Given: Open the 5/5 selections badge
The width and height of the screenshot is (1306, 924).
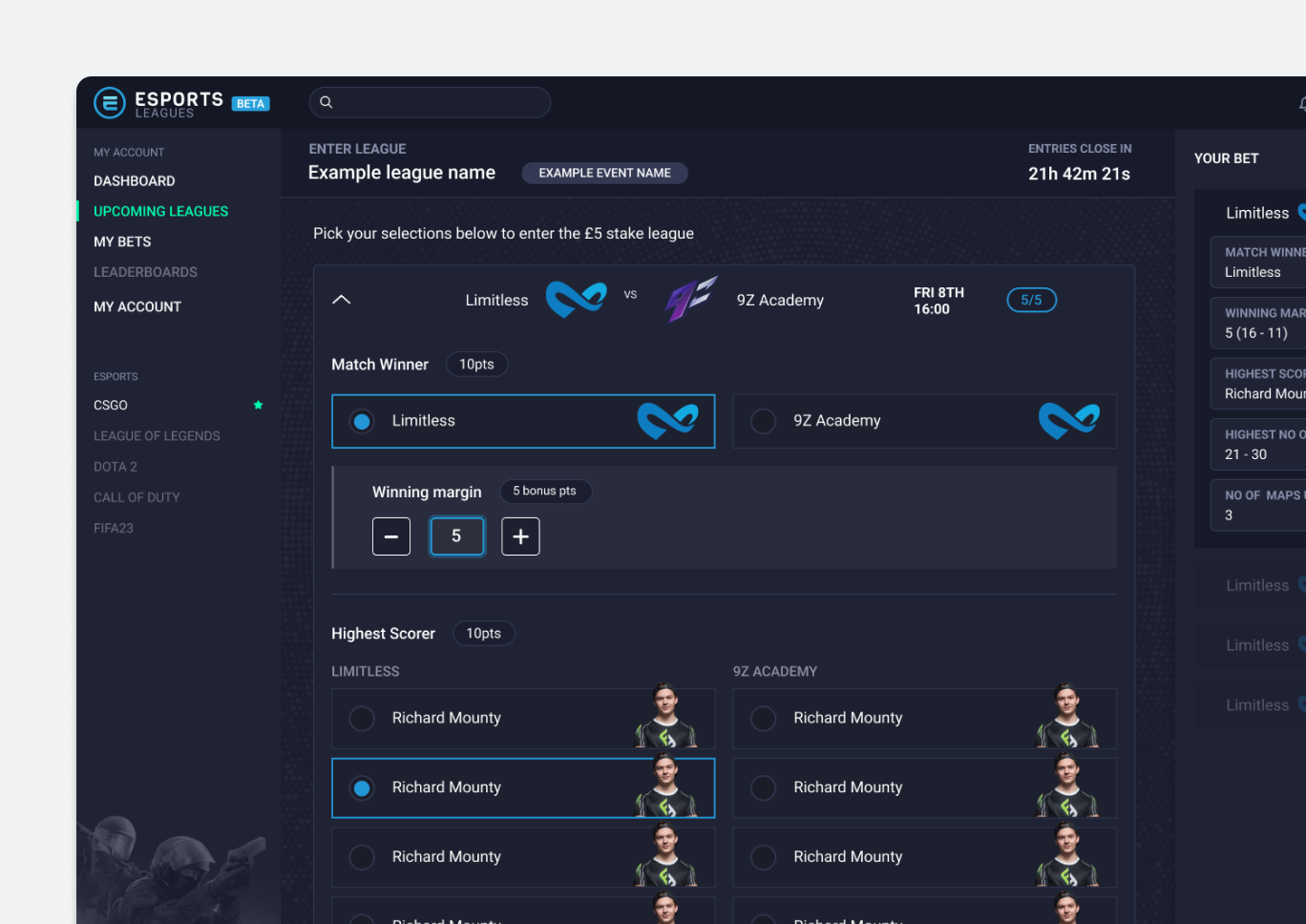Looking at the screenshot, I should click(x=1031, y=300).
